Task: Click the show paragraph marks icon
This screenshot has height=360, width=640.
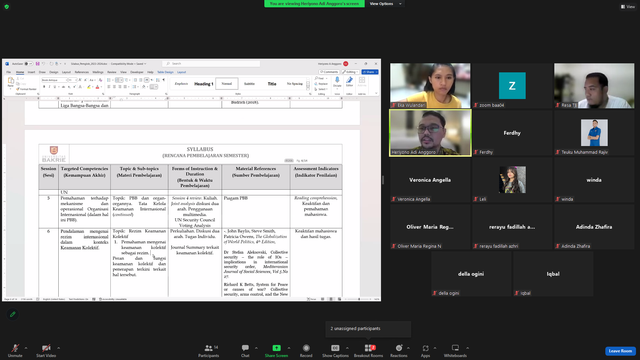Action: click(164, 80)
